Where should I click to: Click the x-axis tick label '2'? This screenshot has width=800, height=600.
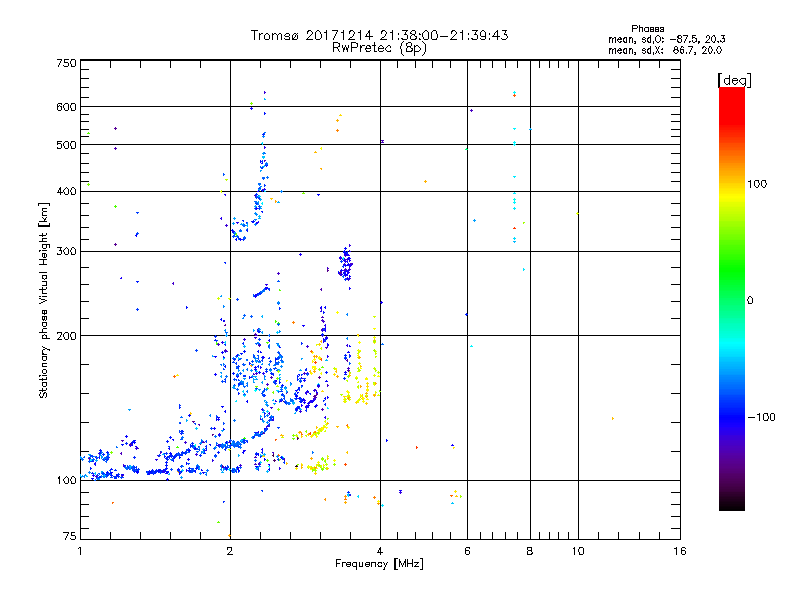click(230, 551)
